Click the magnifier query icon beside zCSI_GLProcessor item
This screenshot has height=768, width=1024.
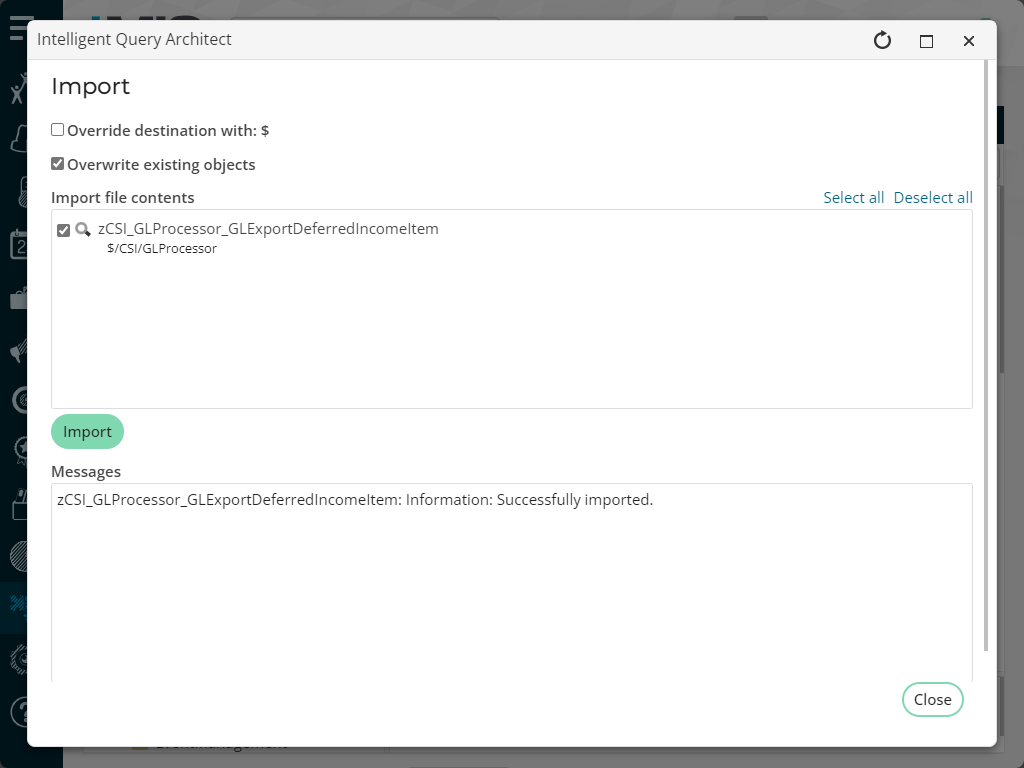(x=83, y=229)
